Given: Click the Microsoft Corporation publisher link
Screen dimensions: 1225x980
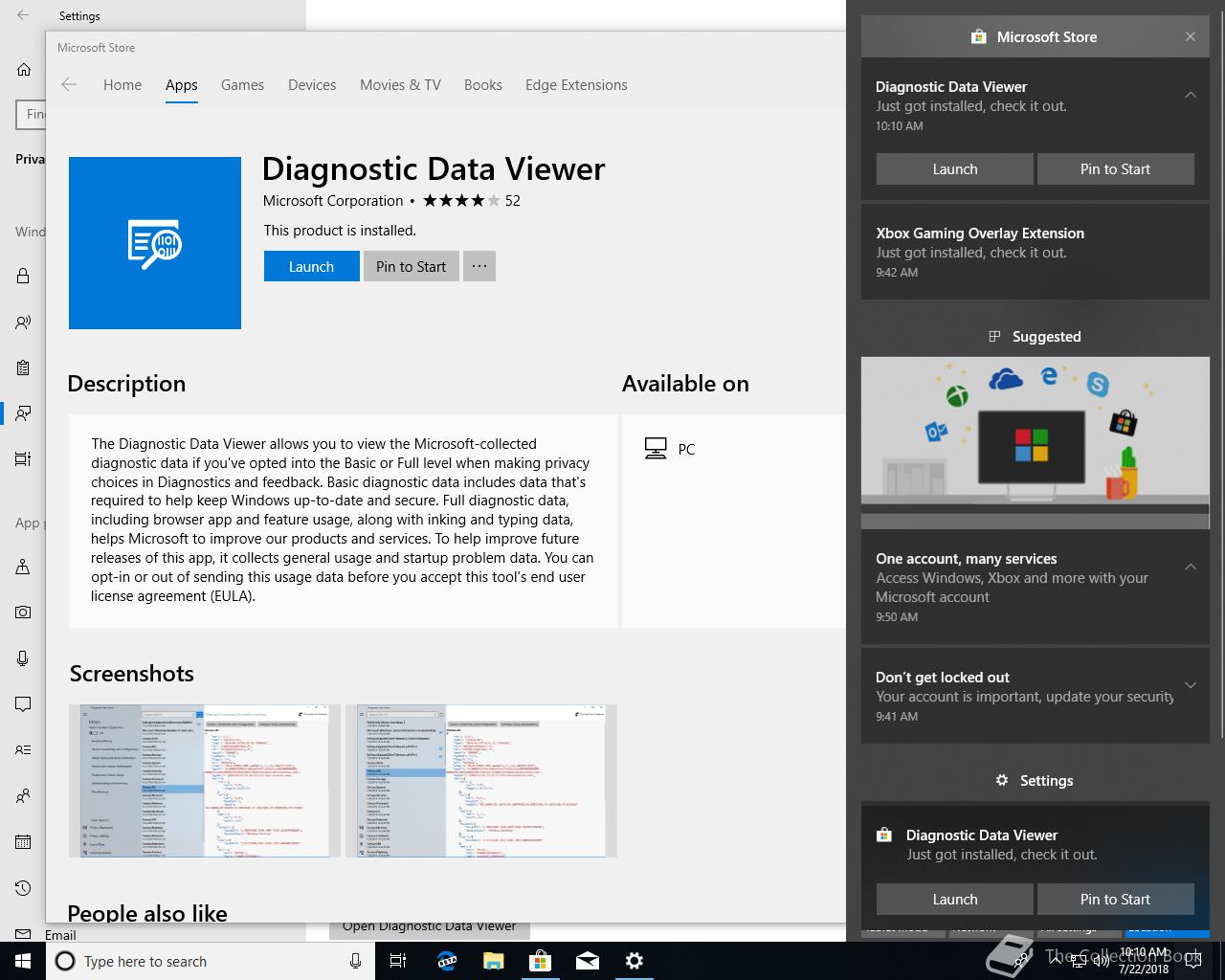Looking at the screenshot, I should tap(333, 200).
